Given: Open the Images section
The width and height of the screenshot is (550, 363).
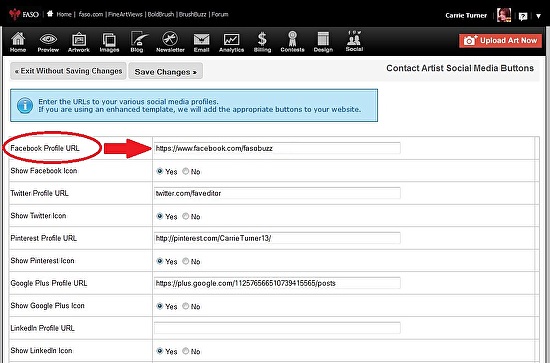Looking at the screenshot, I should point(109,42).
